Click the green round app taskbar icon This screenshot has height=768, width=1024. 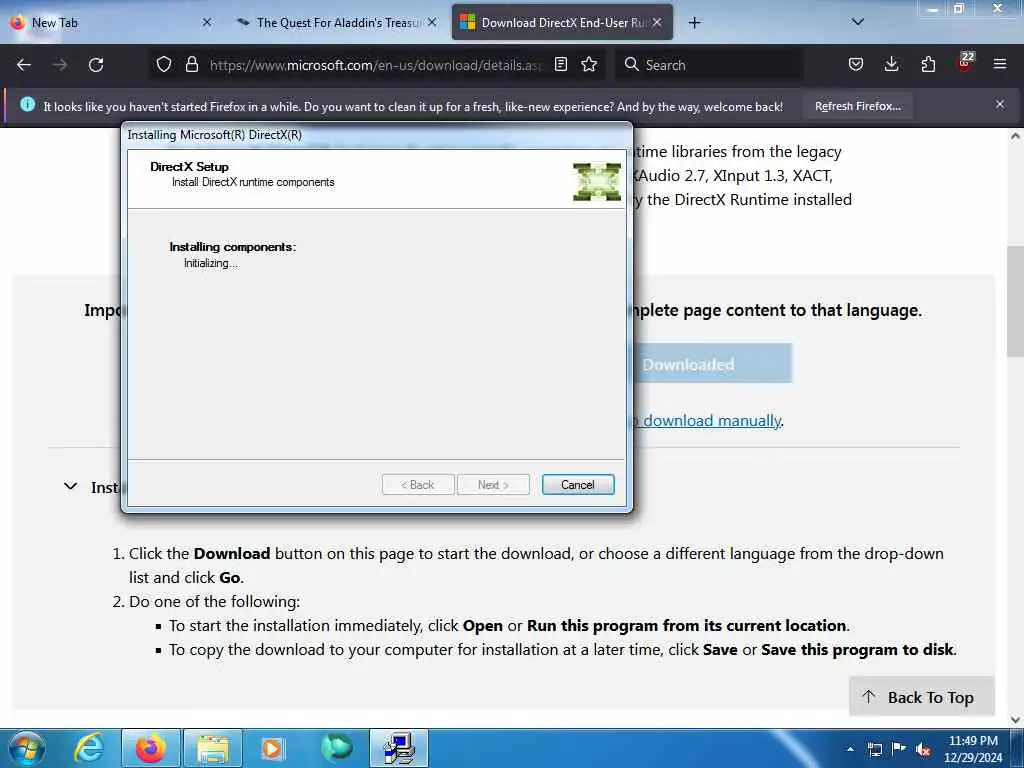[336, 748]
